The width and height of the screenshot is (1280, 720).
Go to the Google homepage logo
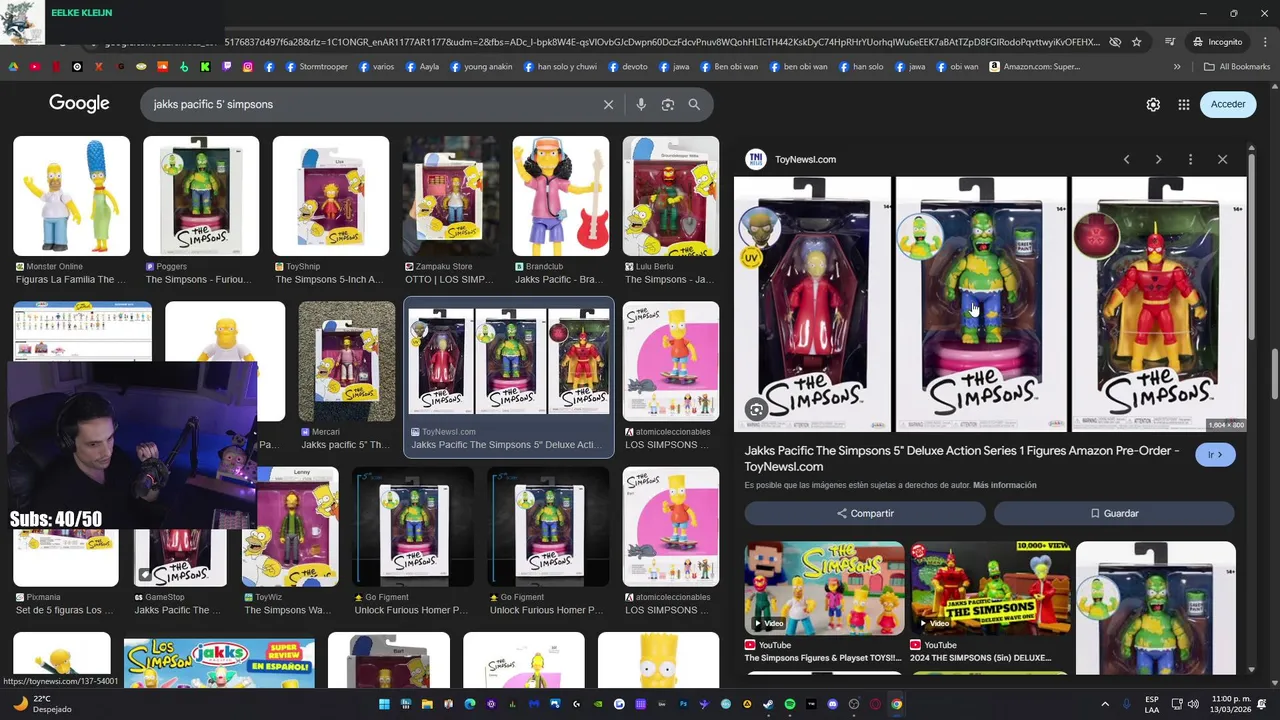tap(79, 104)
